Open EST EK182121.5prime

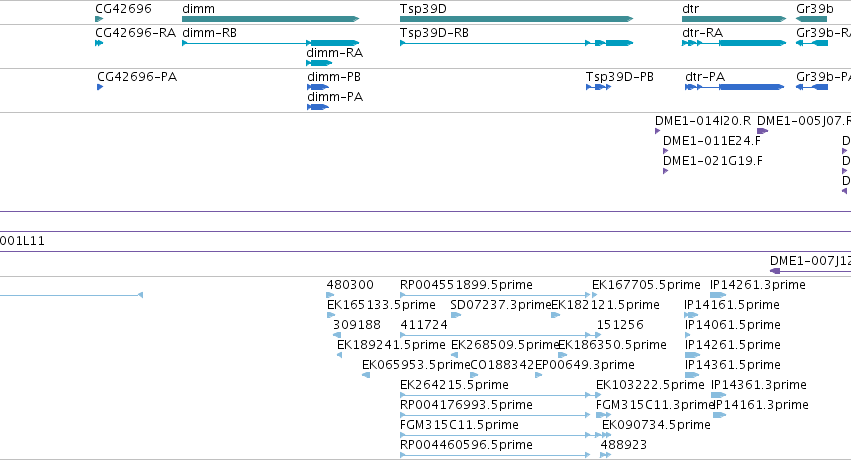(605, 305)
